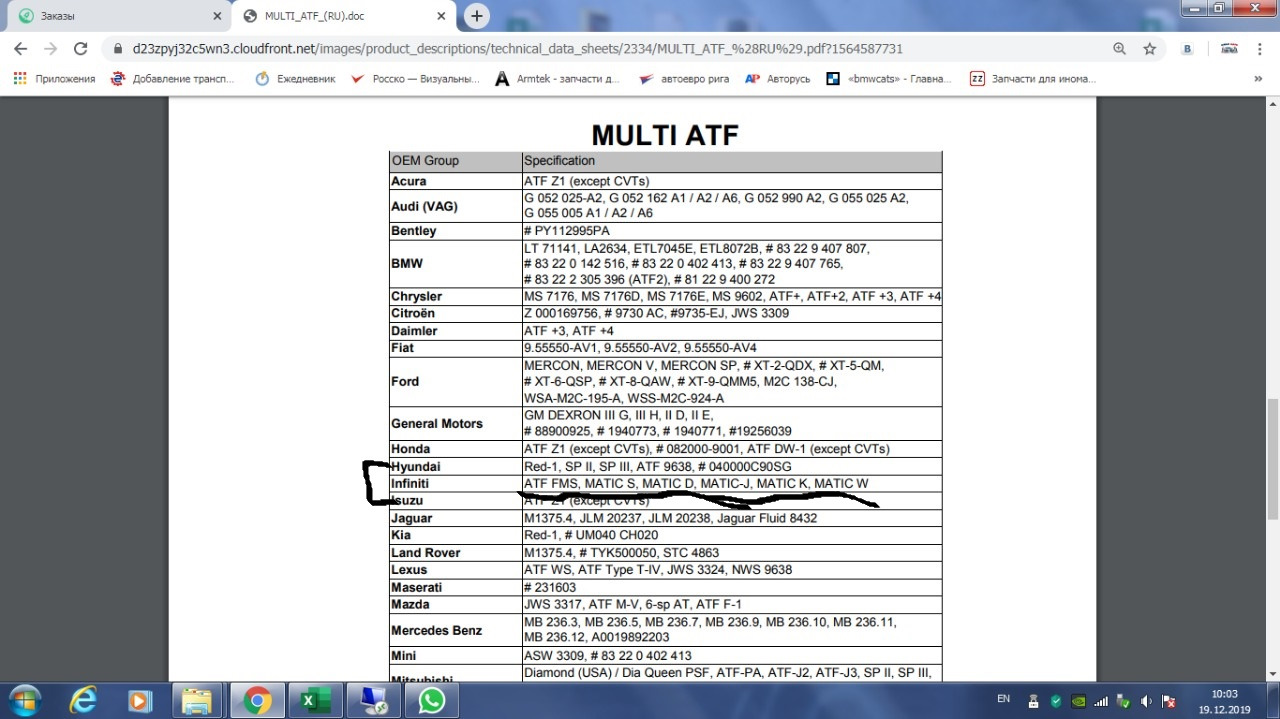Click the zoom magnifier in address bar
The height and width of the screenshot is (719, 1280).
click(1119, 49)
